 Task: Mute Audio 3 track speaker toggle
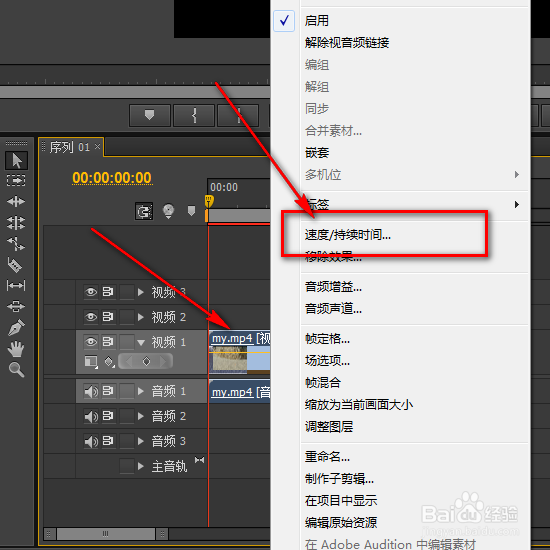point(91,441)
